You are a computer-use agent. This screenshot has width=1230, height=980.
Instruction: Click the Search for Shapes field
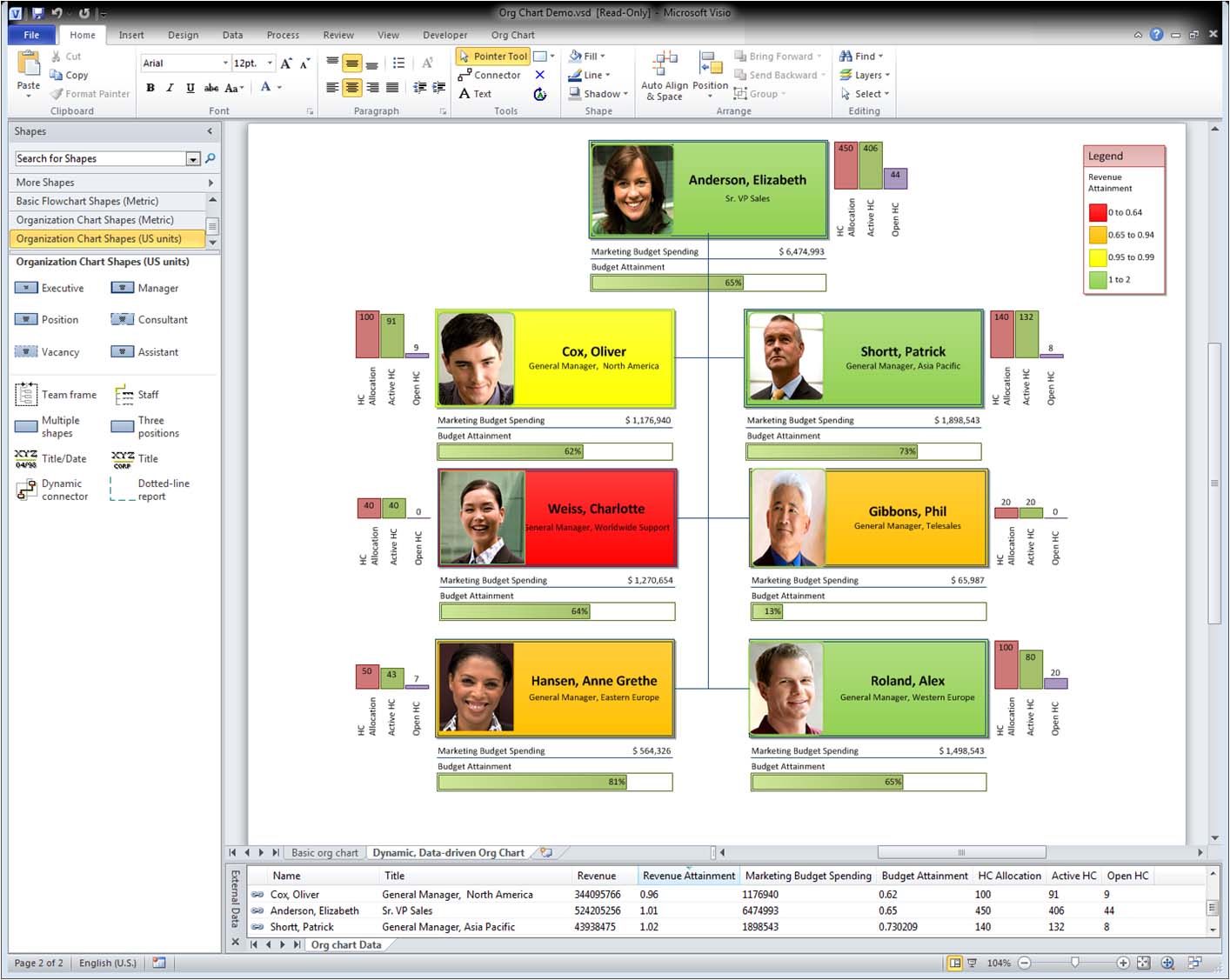pyautogui.click(x=100, y=158)
